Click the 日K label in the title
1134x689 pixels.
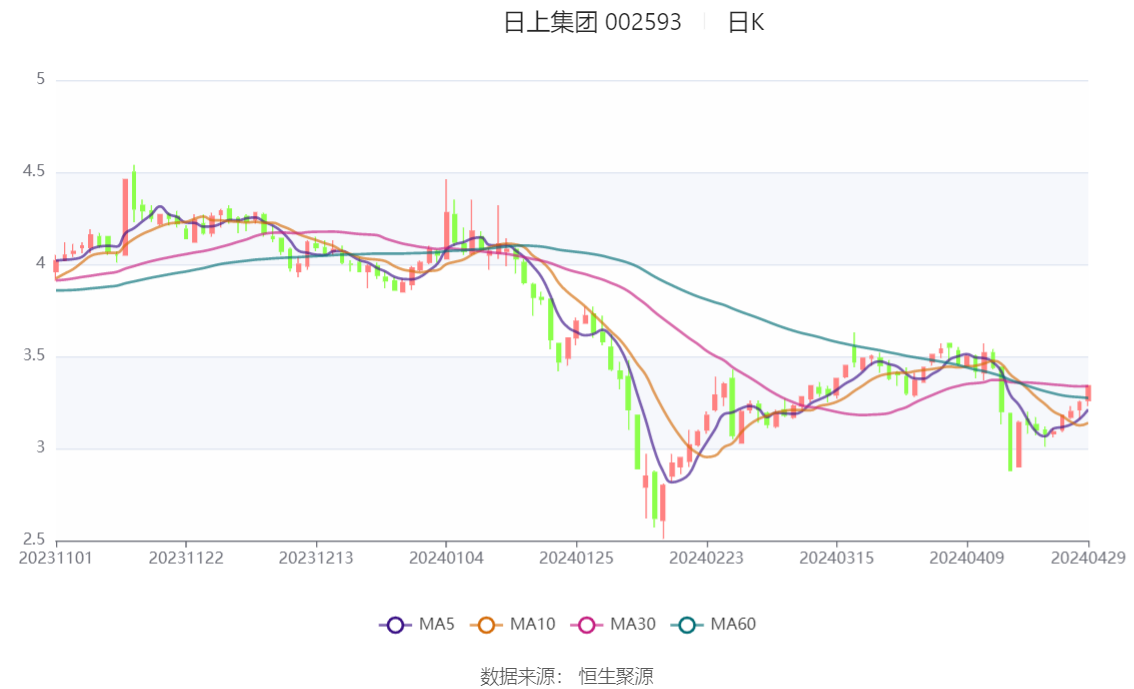(746, 22)
